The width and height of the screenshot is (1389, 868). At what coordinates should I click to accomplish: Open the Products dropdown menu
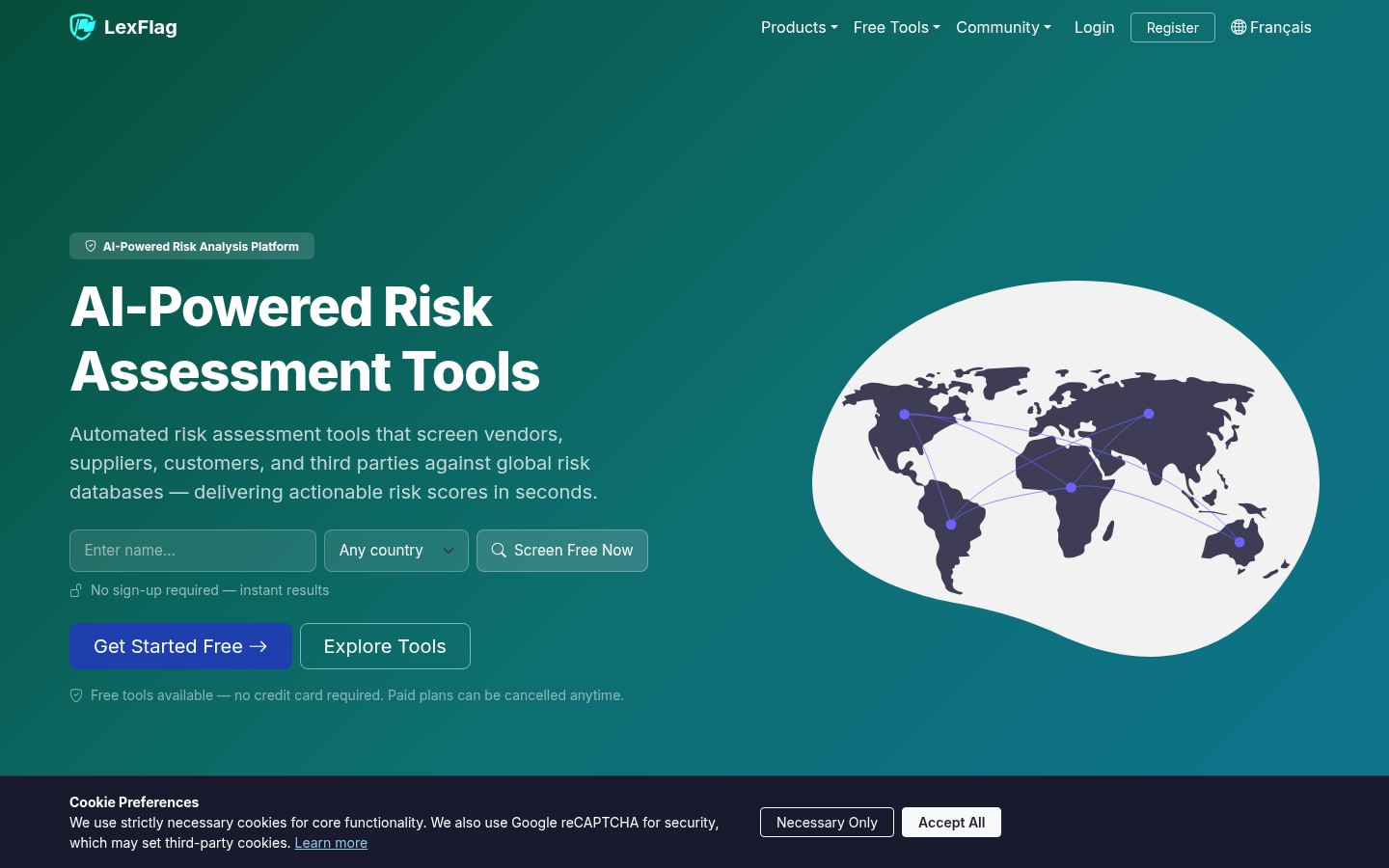[x=799, y=27]
